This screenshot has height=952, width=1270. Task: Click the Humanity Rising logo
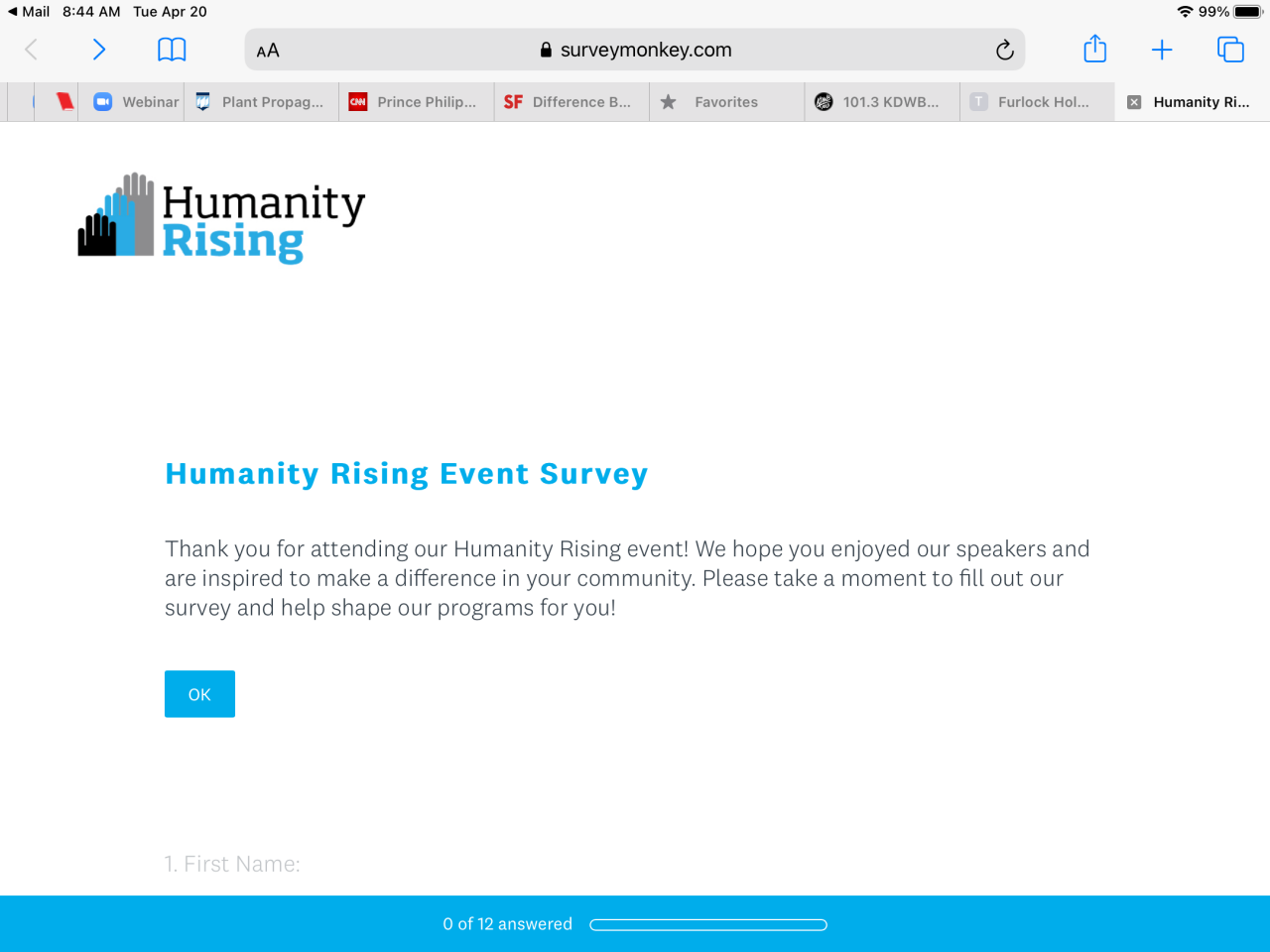click(x=221, y=218)
